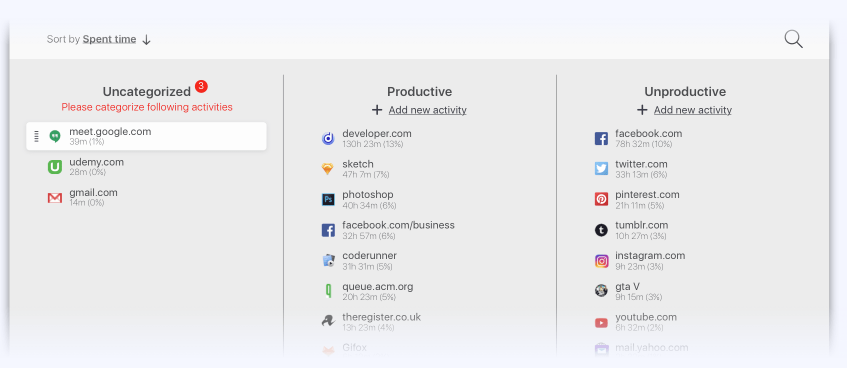The image size is (847, 368).
Task: Click the Tumblr black icon
Action: 601,231
